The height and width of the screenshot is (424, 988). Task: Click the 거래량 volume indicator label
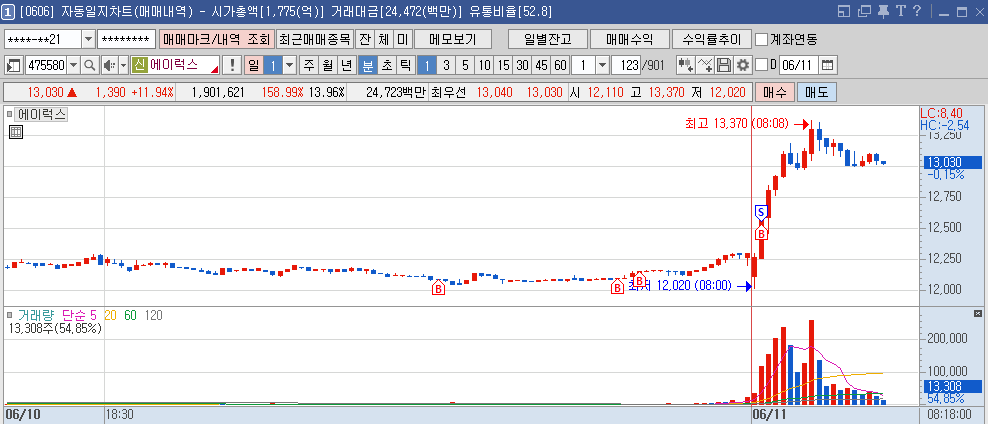pyautogui.click(x=36, y=315)
